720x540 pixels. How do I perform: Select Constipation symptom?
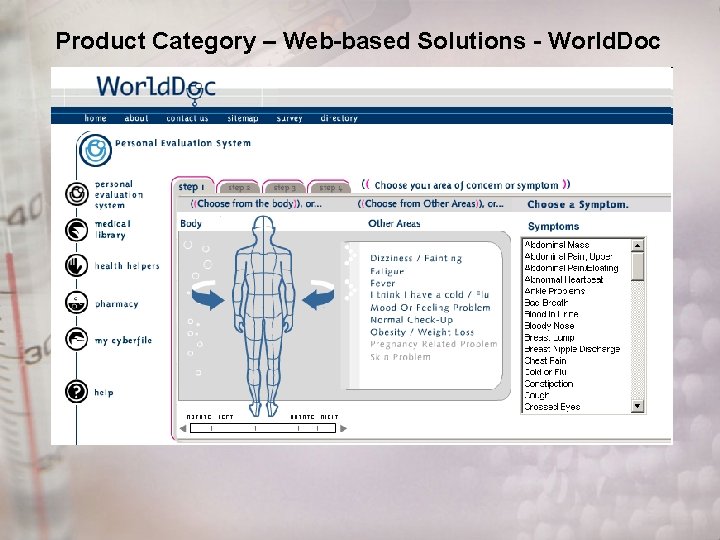549,383
